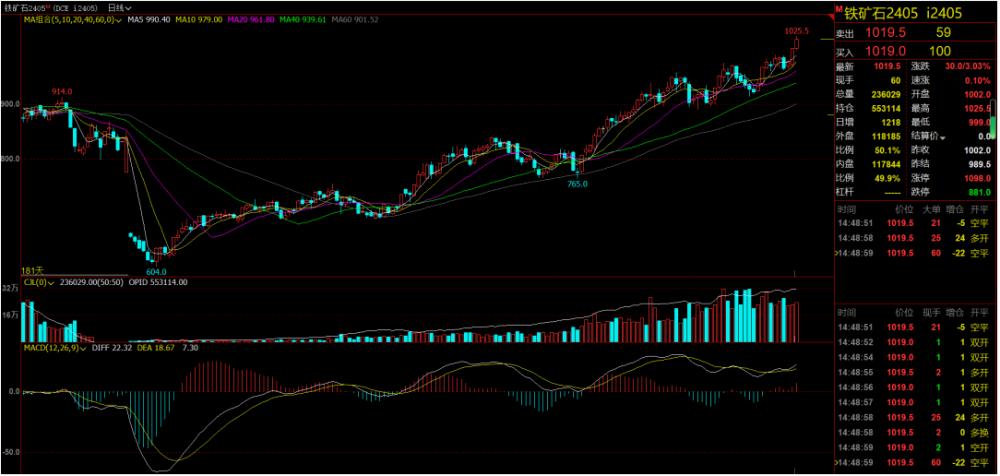Select the 买入 bid price 1019.0

(888, 51)
